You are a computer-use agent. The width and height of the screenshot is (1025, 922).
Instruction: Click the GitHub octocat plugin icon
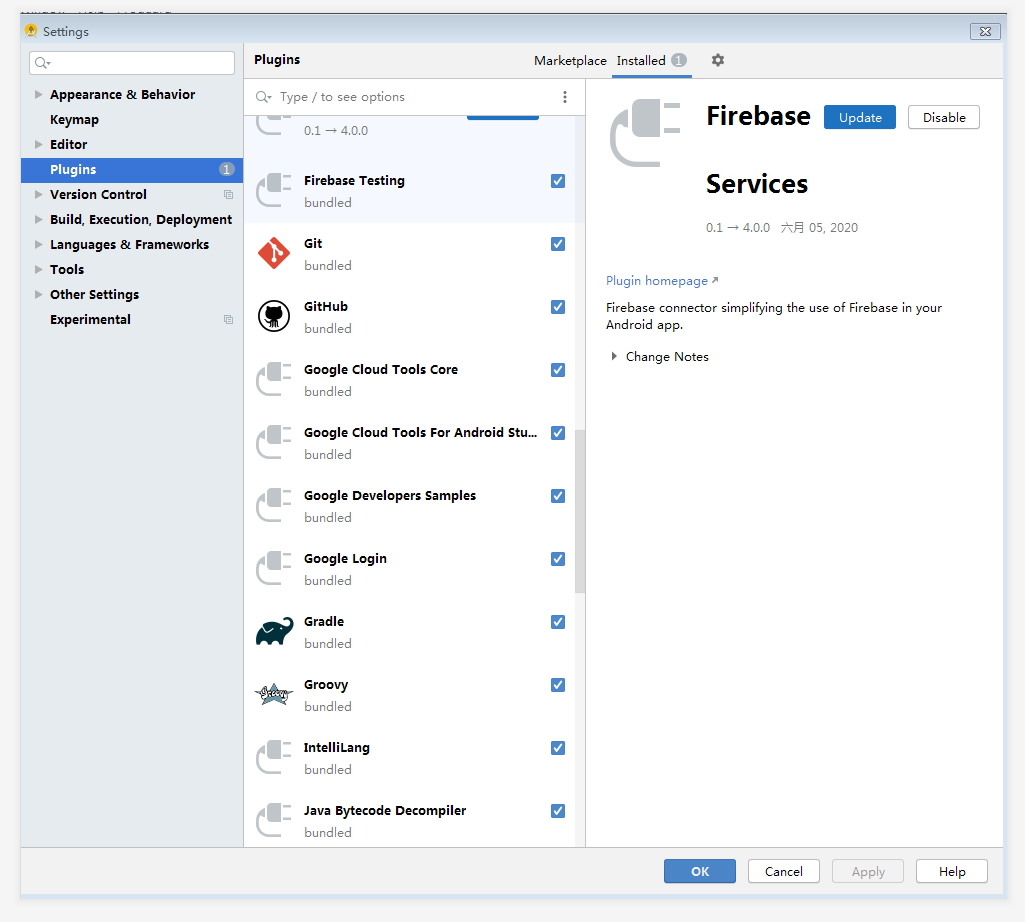pos(274,316)
